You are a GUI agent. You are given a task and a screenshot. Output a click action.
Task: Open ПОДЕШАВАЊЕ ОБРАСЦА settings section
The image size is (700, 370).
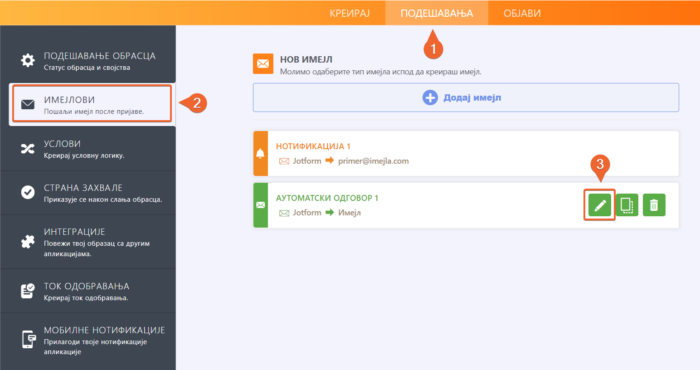88,61
